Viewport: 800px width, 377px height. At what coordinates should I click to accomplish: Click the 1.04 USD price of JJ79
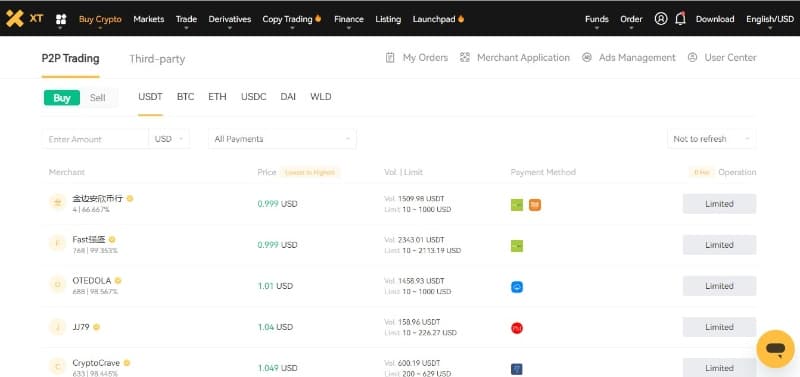[x=275, y=328]
